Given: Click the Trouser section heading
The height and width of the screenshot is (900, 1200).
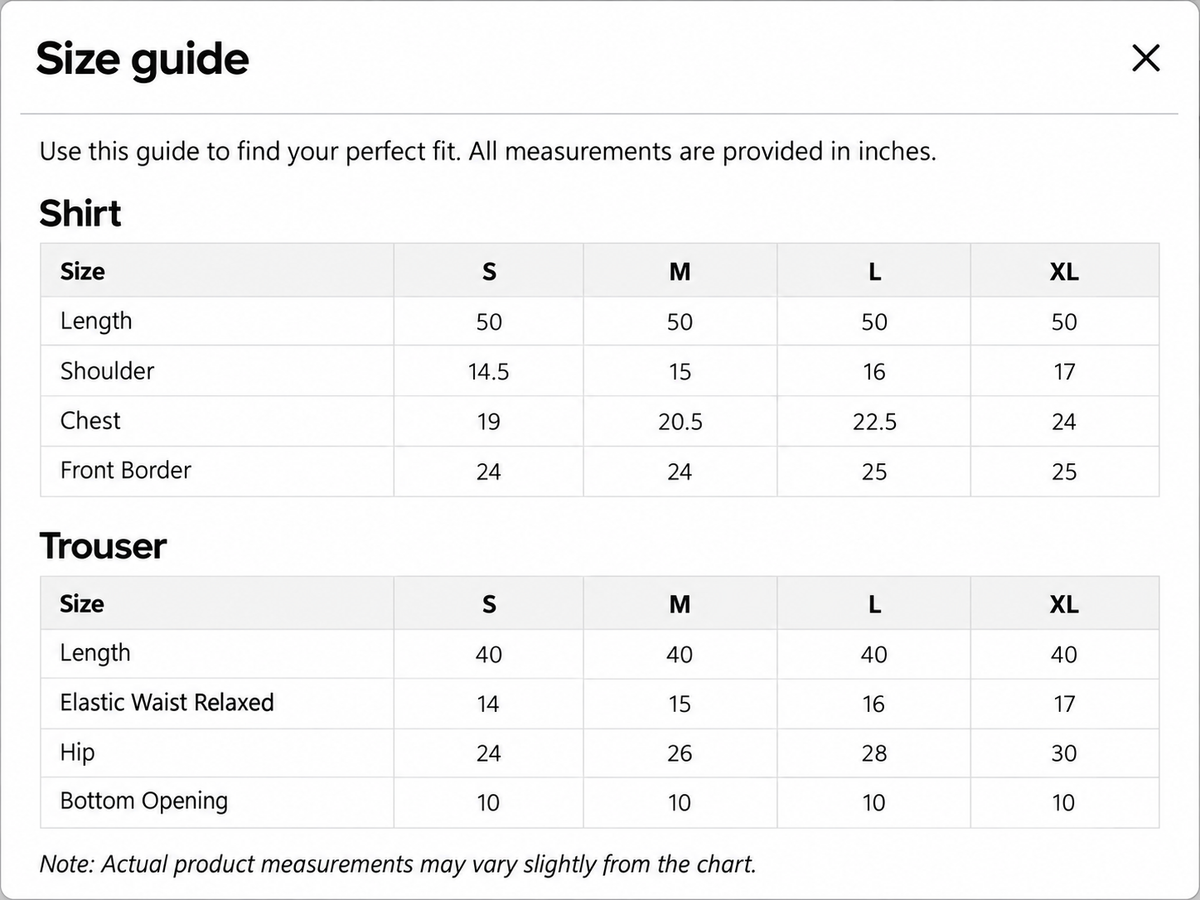Looking at the screenshot, I should click(x=103, y=546).
